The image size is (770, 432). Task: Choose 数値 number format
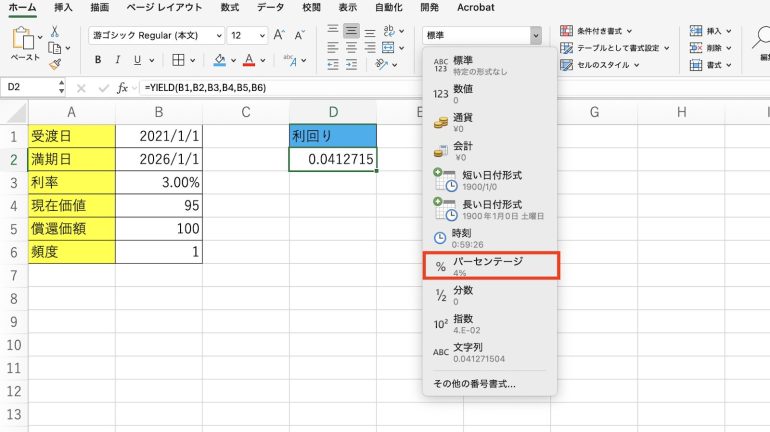coord(490,93)
